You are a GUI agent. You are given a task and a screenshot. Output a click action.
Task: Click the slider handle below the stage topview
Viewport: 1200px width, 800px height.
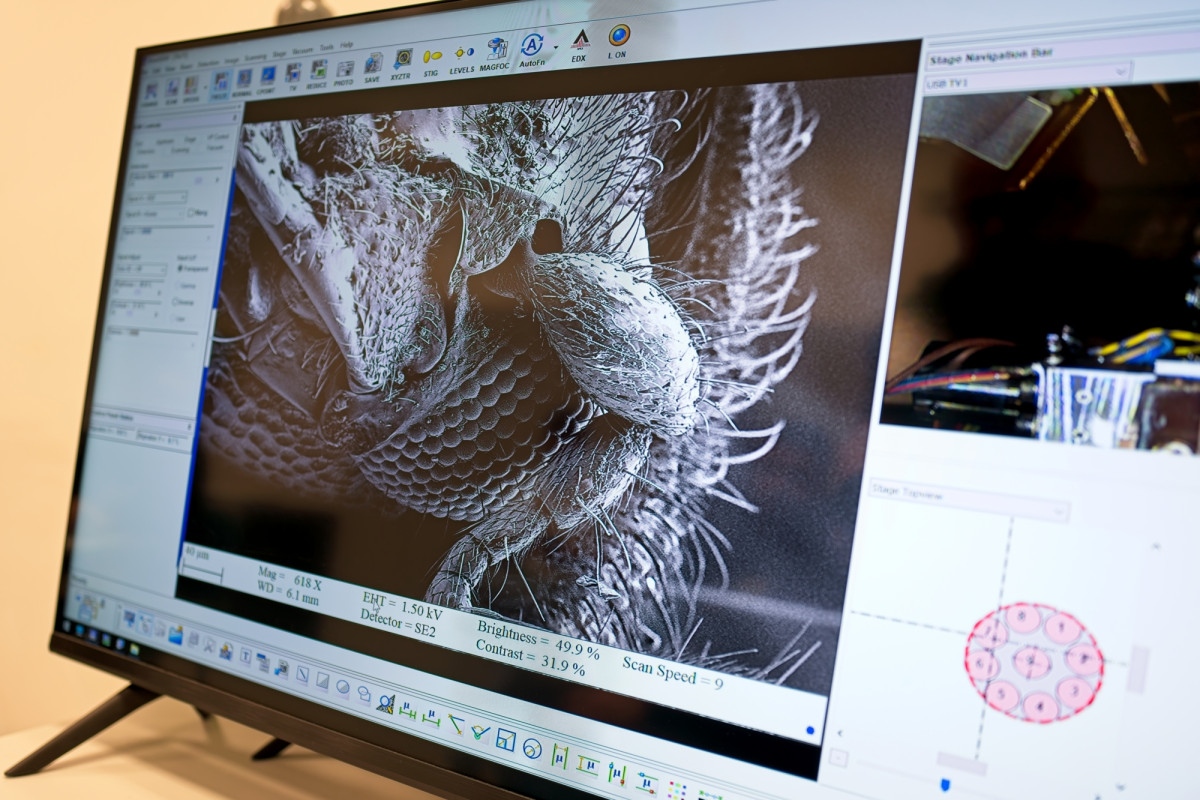(x=944, y=785)
